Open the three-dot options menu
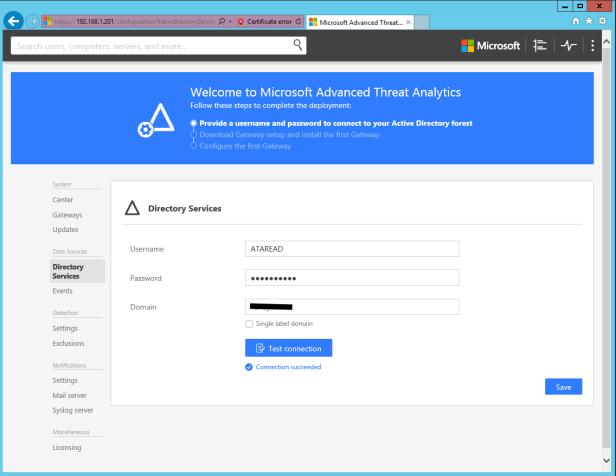The height and width of the screenshot is (476, 616). tap(592, 46)
